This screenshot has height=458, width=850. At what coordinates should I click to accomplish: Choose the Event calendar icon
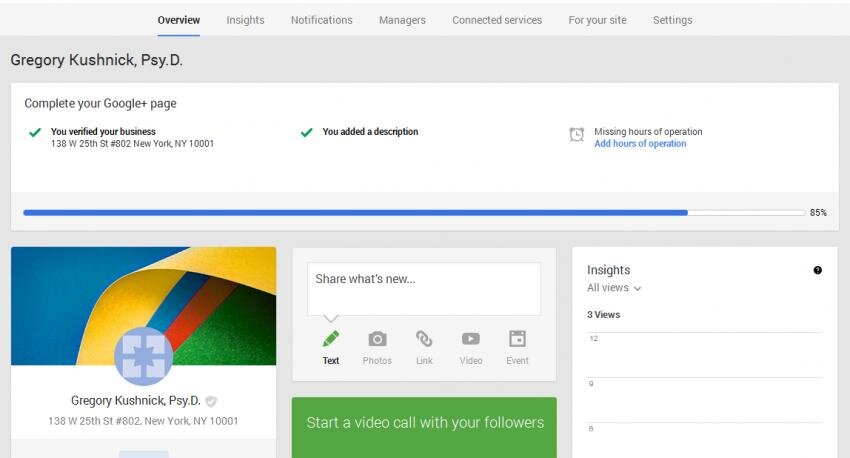click(x=517, y=339)
